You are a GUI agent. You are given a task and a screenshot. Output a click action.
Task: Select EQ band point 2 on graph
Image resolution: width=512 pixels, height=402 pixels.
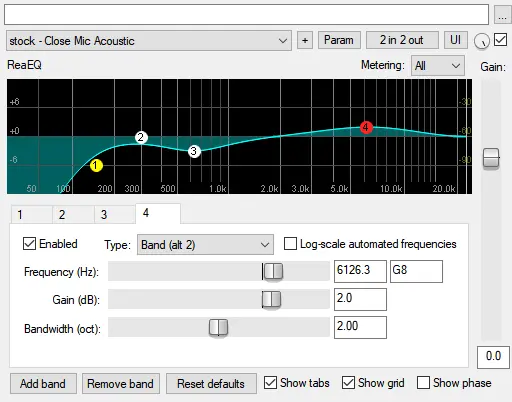click(141, 137)
